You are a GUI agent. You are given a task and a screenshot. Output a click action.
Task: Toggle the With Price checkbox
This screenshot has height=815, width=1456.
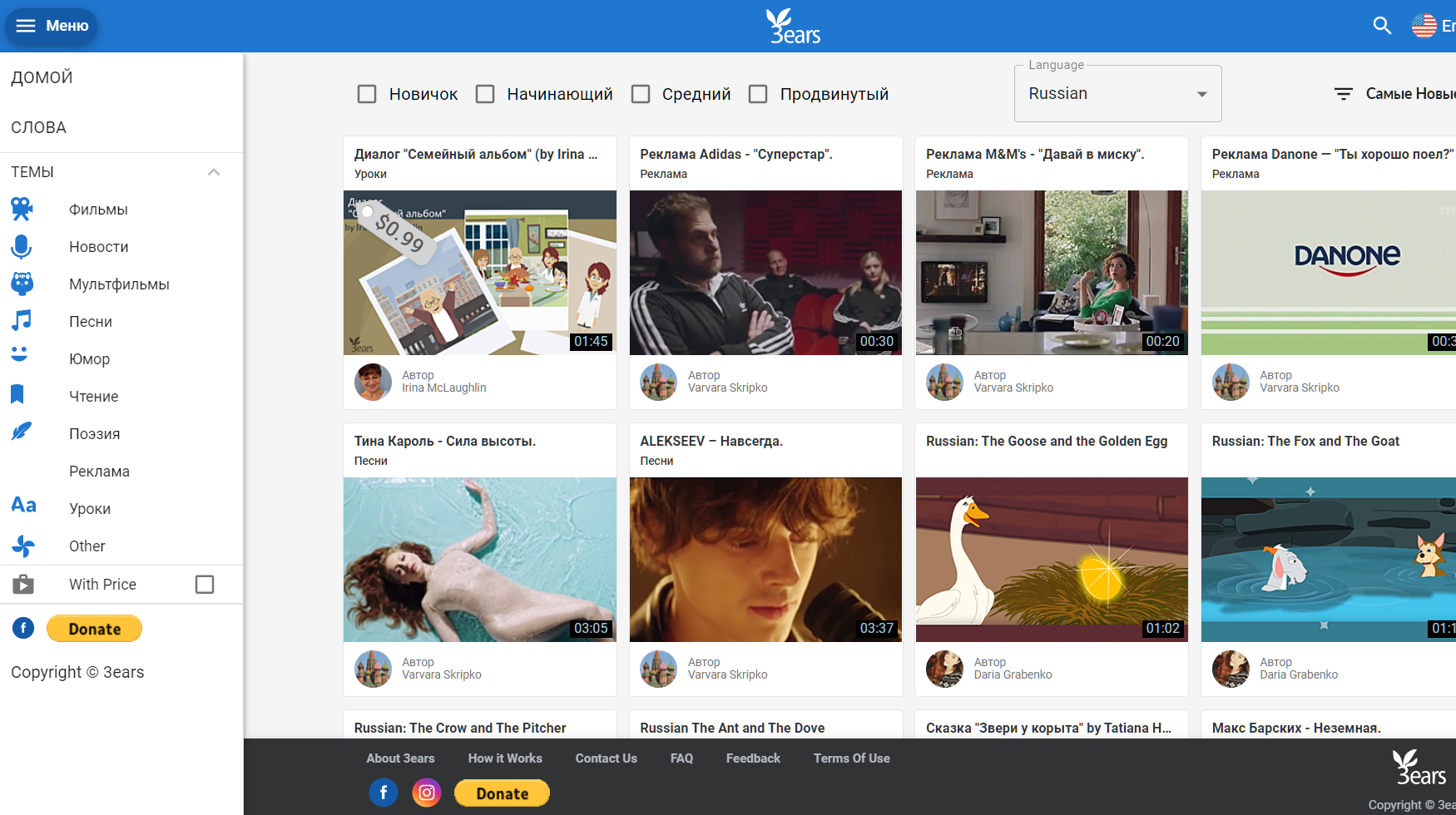(x=205, y=585)
